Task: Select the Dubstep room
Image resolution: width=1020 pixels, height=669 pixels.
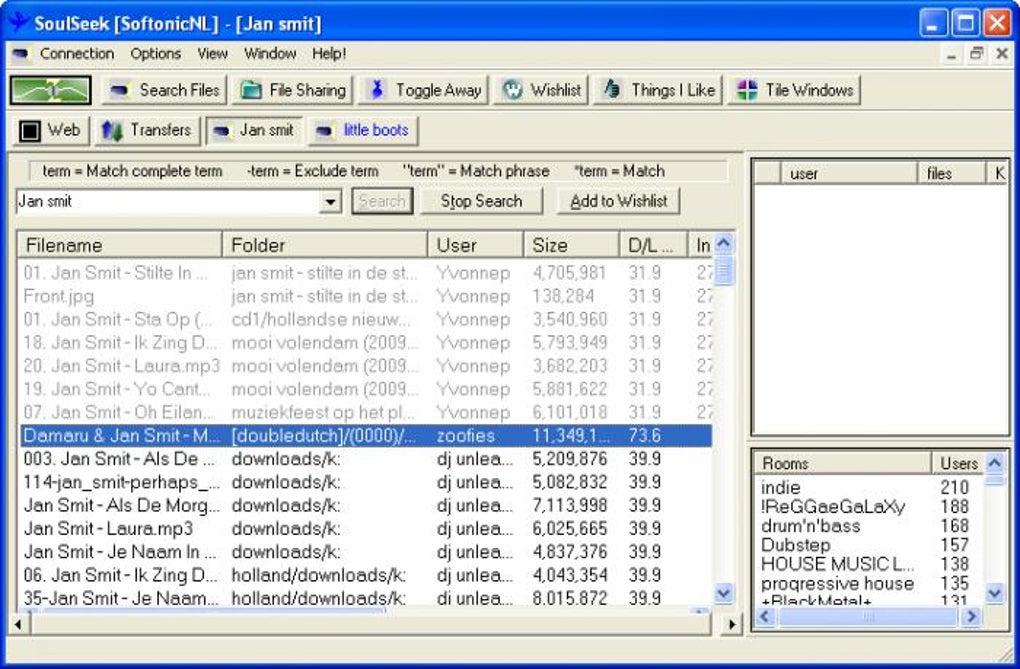Action: tap(796, 545)
